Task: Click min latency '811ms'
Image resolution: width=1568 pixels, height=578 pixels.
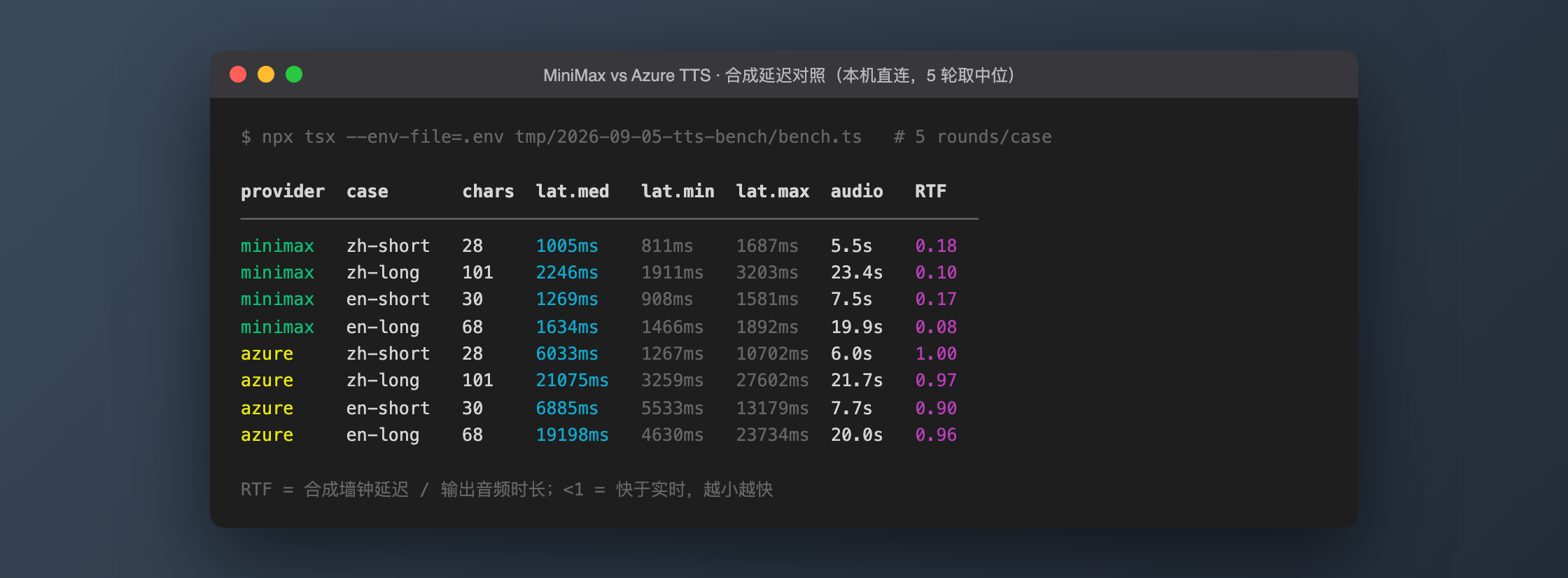Action: 667,246
